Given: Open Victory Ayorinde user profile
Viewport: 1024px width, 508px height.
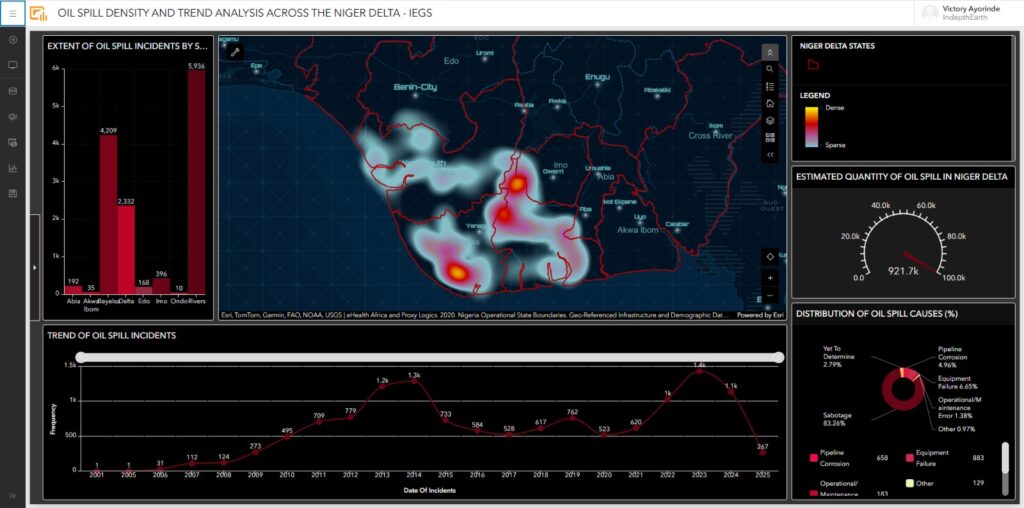Looking at the screenshot, I should point(966,13).
